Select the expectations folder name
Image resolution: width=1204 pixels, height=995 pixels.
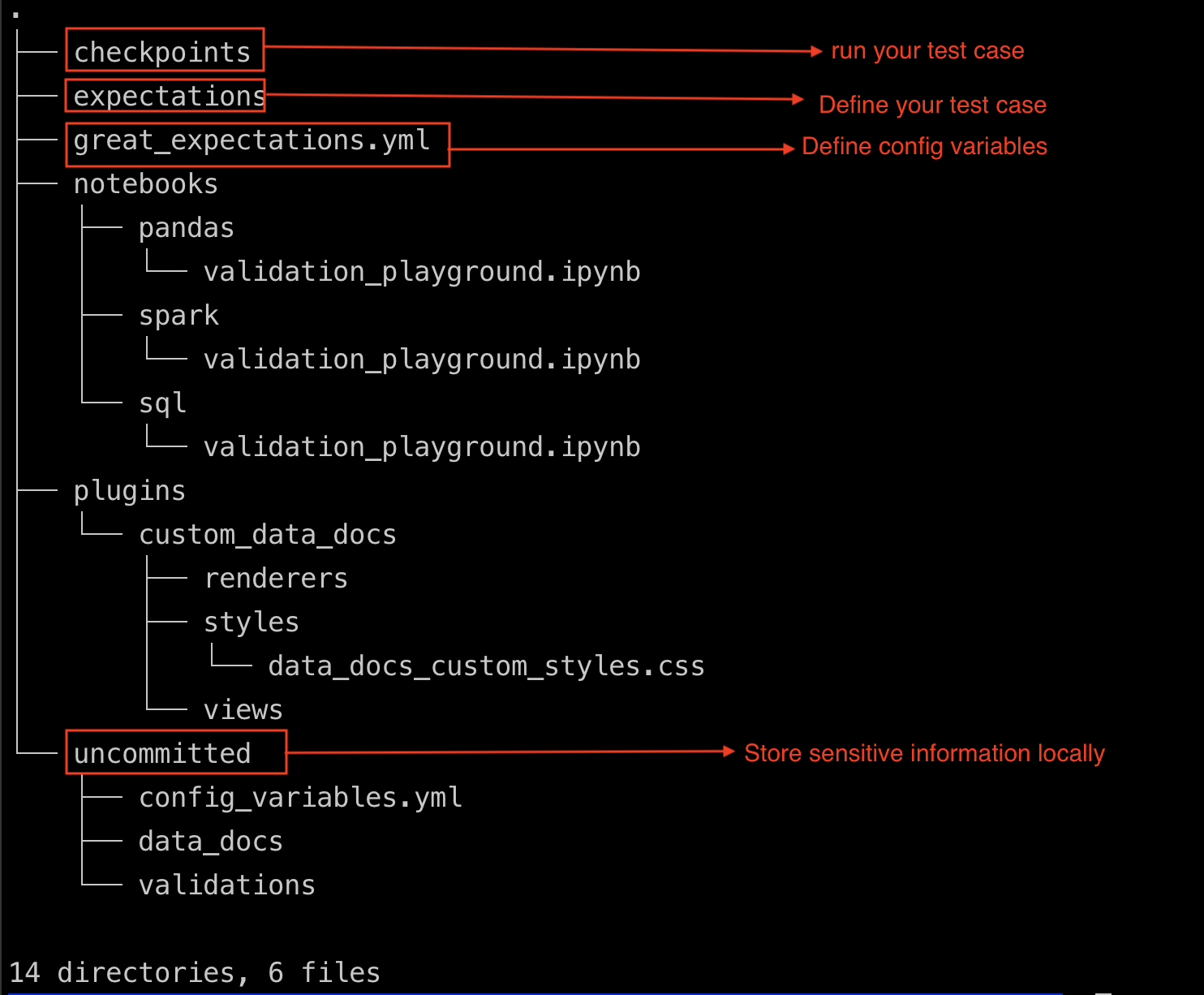[169, 96]
